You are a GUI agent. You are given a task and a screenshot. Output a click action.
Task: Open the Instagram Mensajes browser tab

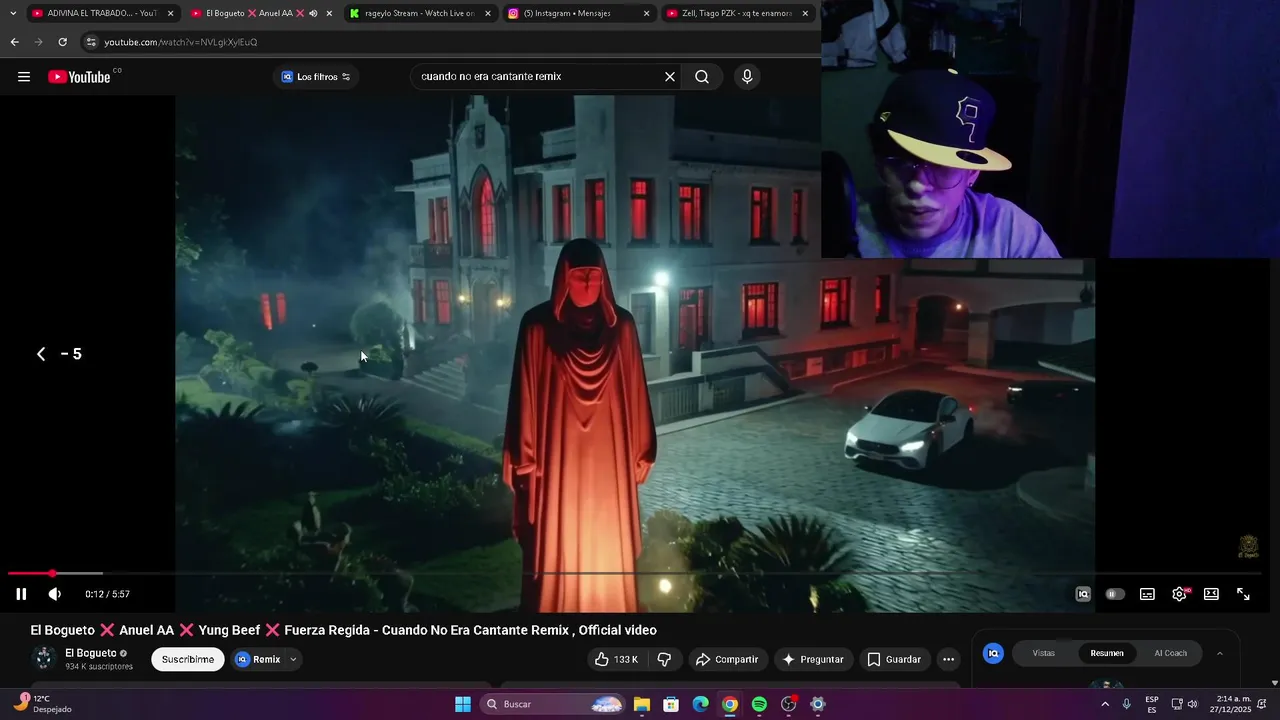tap(571, 13)
